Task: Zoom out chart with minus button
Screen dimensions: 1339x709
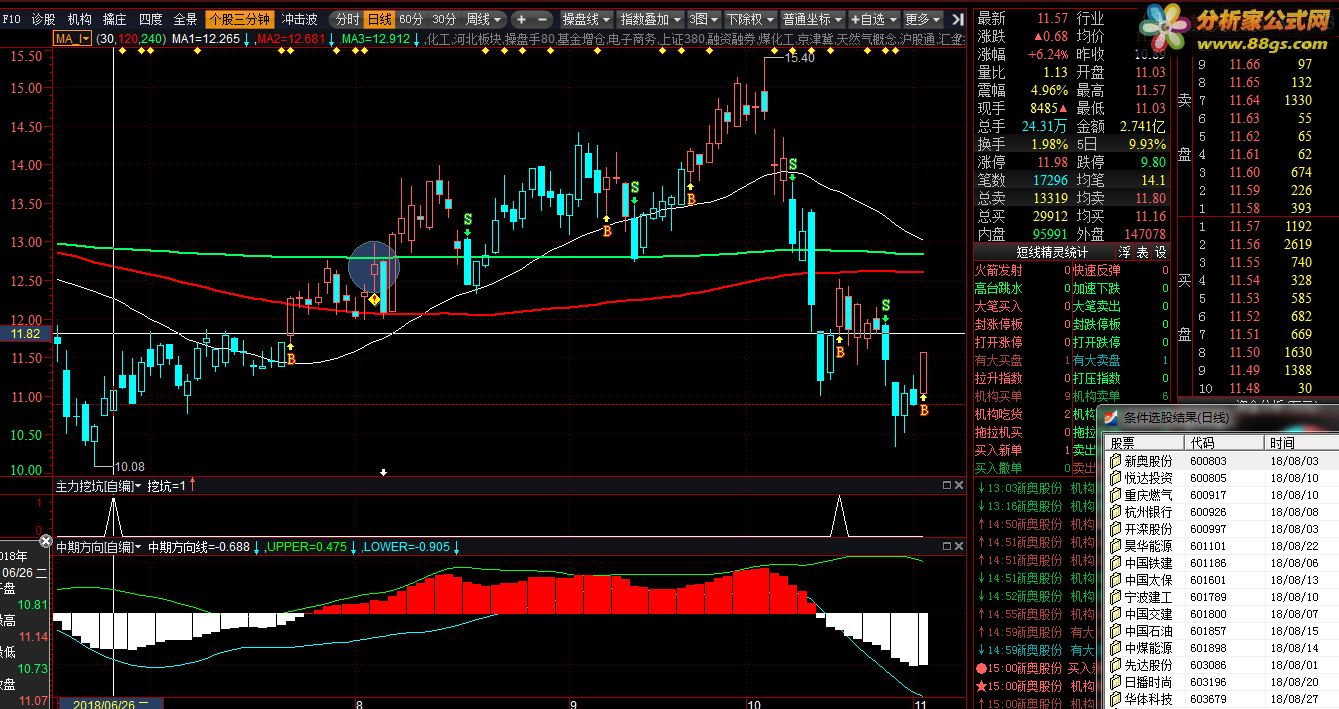Action: [x=542, y=19]
